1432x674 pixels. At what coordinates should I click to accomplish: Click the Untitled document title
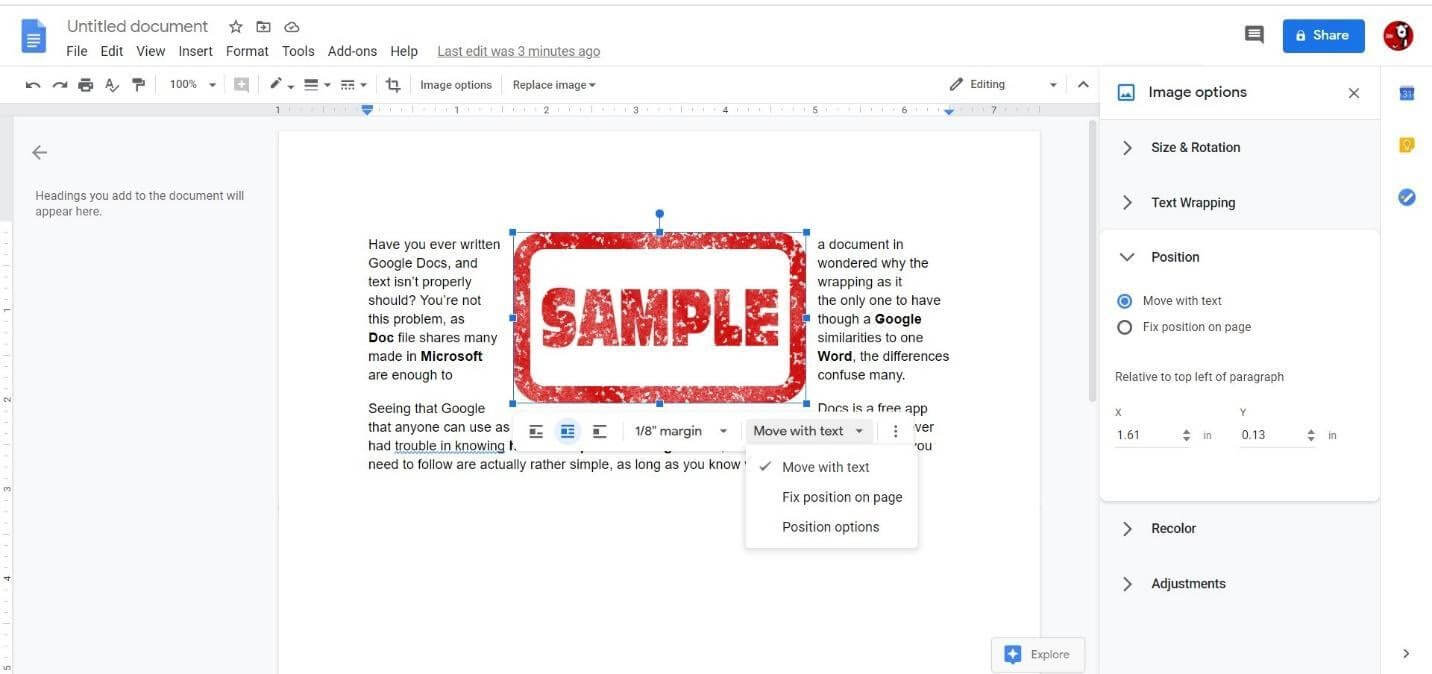pos(138,26)
